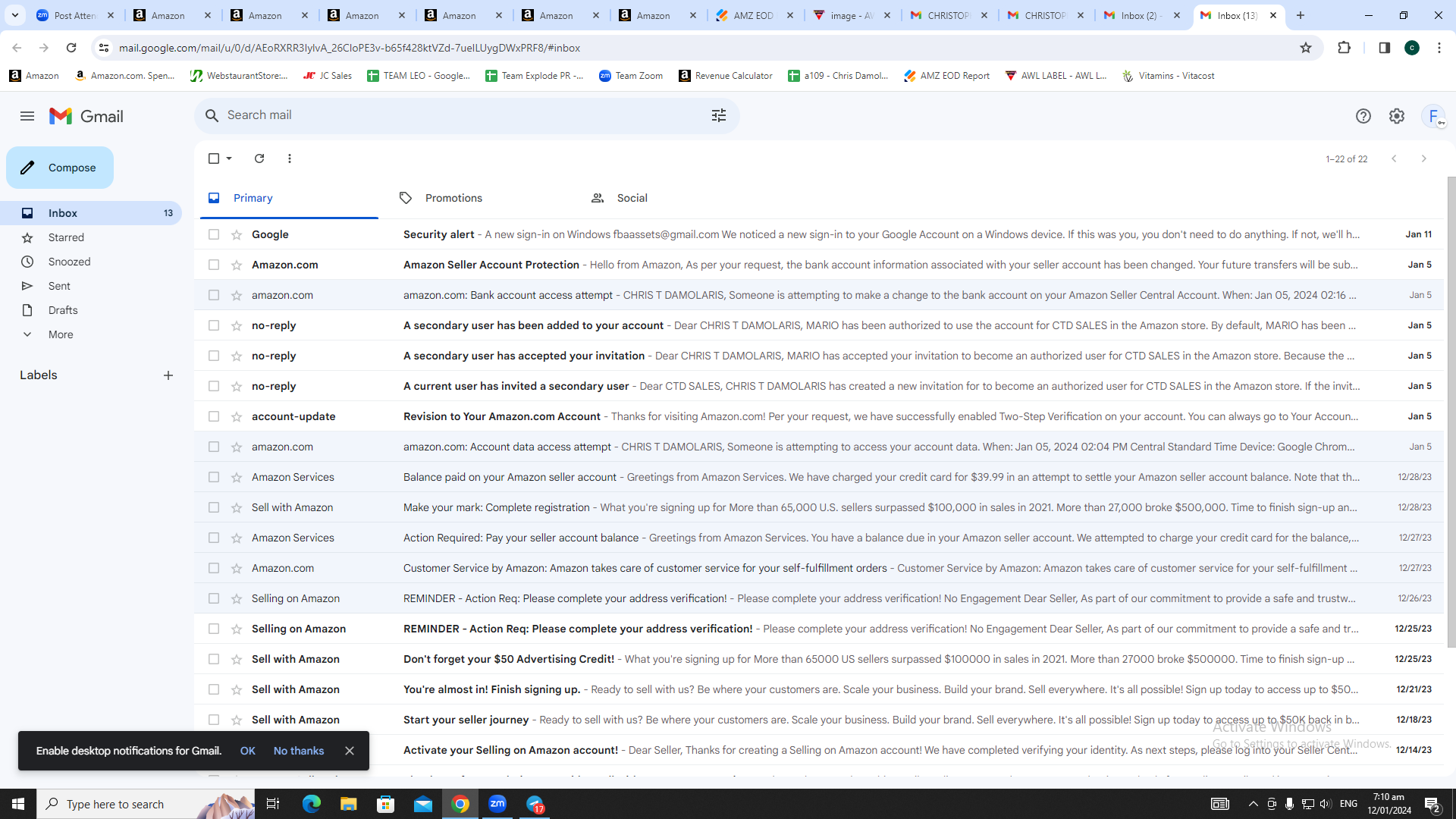Dismiss the desktop notifications banner
Screen dimensions: 1456x819
click(349, 751)
